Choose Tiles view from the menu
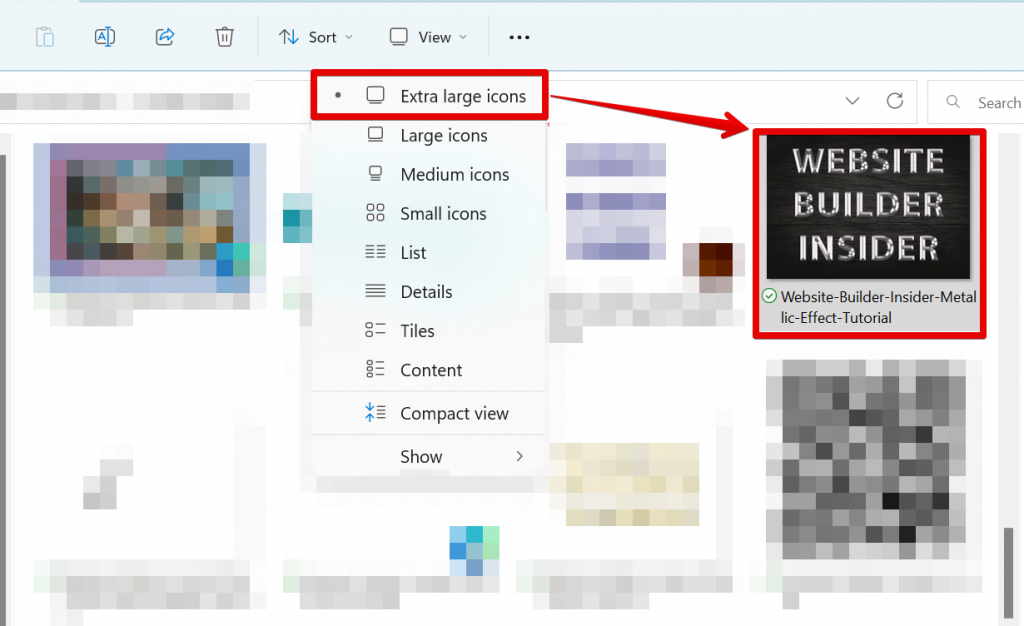The image size is (1024, 626). pos(419,330)
